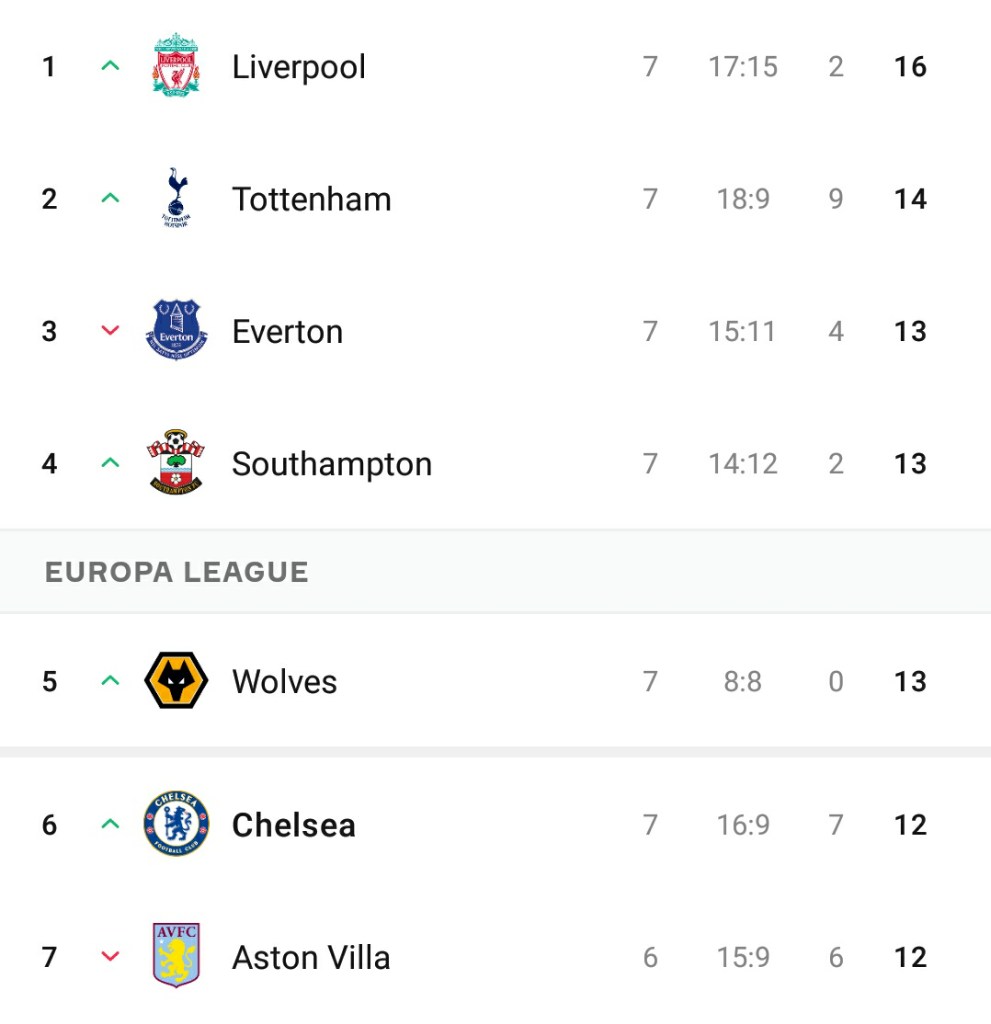The image size is (991, 1024).
Task: Click the Liverpool club crest
Action: coord(176,66)
